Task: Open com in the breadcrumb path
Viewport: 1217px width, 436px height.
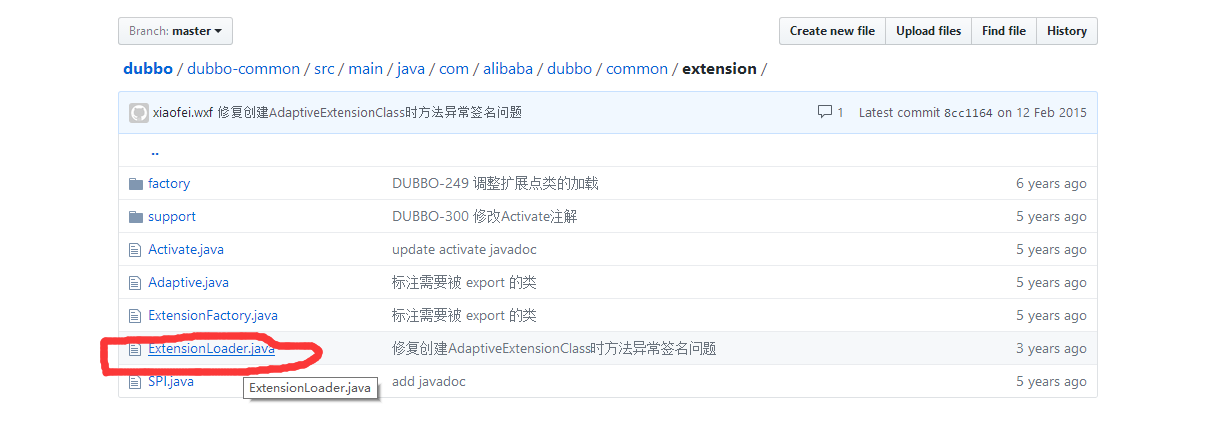Action: click(454, 69)
